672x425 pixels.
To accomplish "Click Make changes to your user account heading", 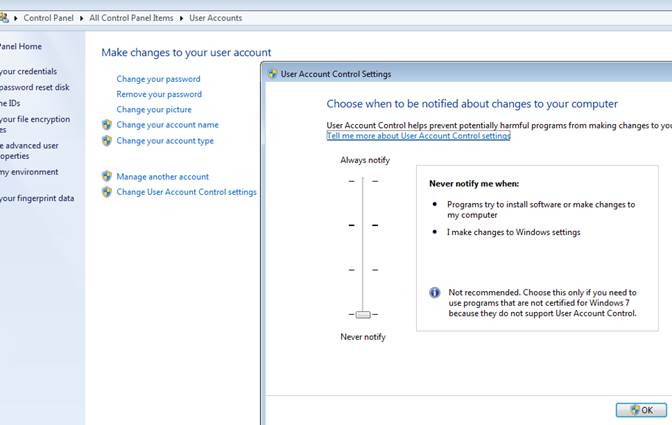I will (186, 52).
